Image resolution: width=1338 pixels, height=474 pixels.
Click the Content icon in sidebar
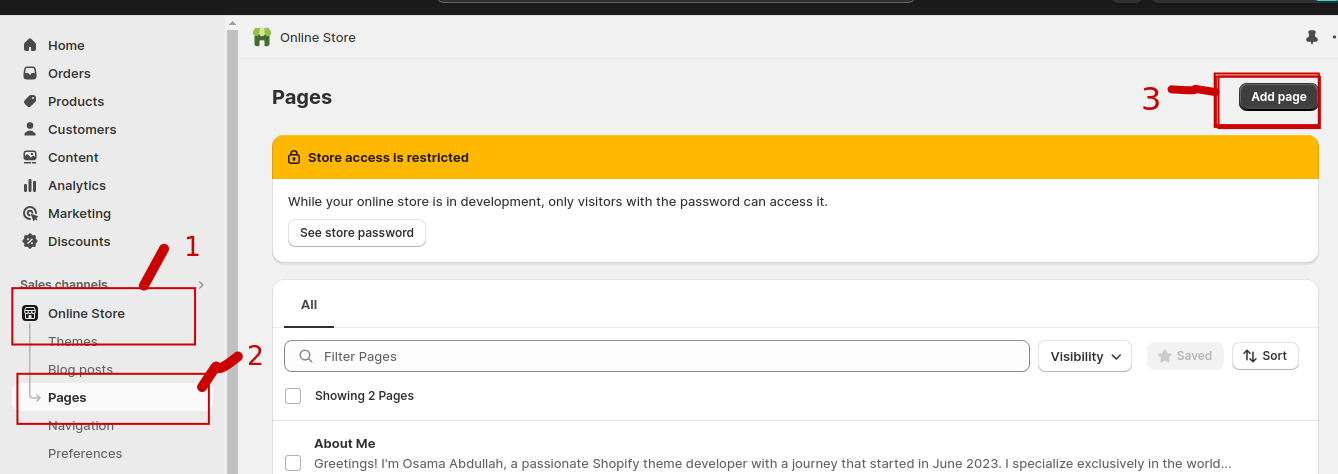tap(30, 157)
